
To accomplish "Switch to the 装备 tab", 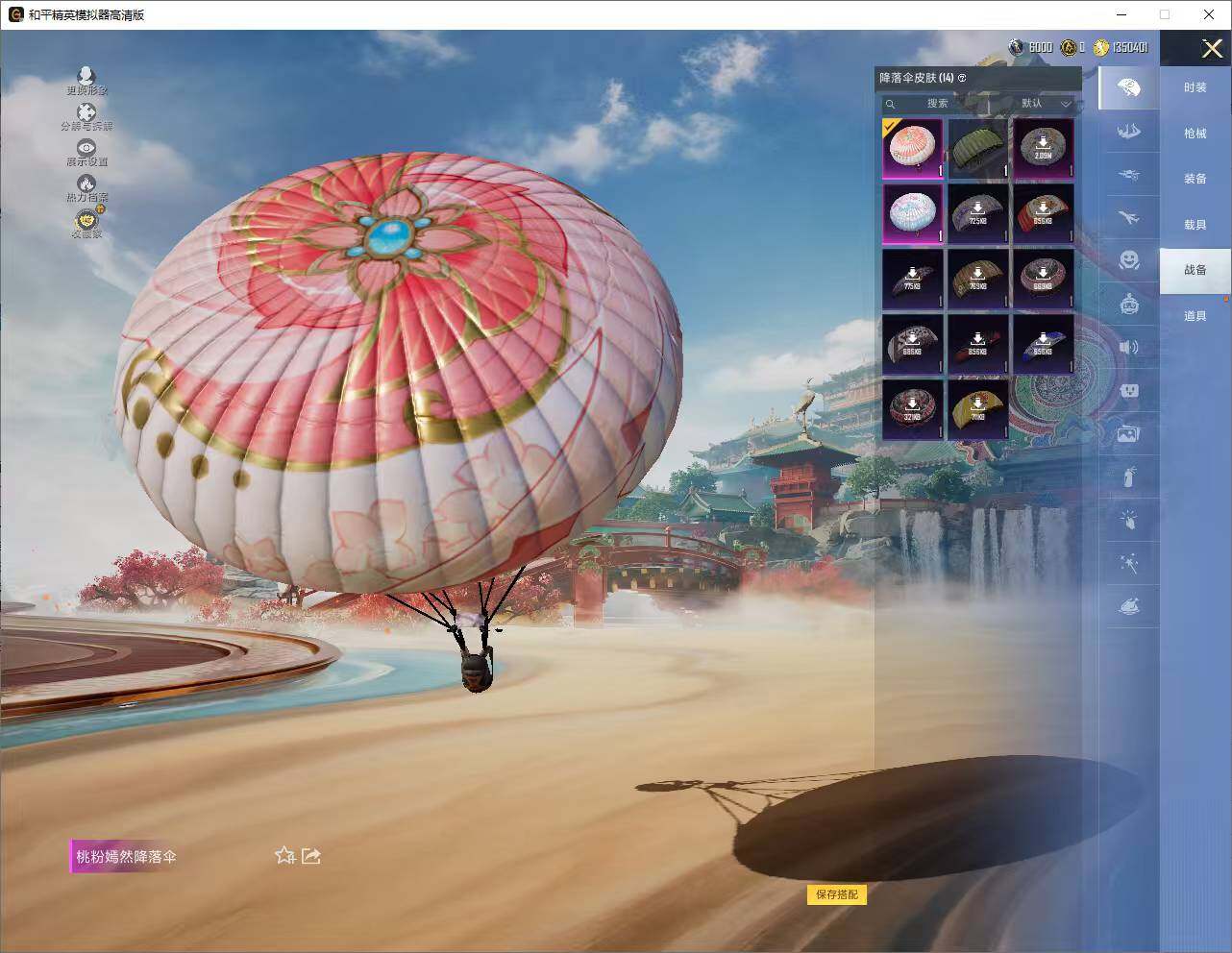I will (1195, 179).
